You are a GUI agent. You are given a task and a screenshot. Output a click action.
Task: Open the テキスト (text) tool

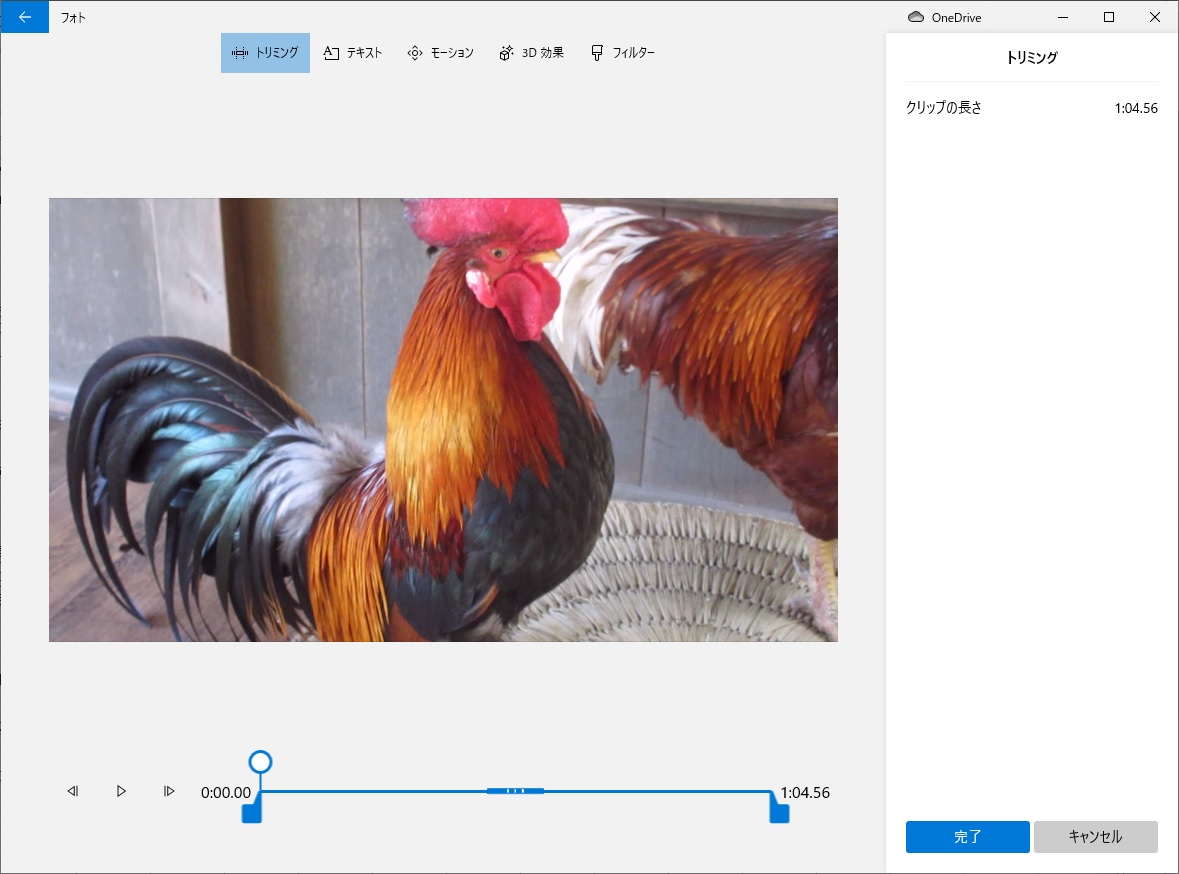(x=353, y=53)
